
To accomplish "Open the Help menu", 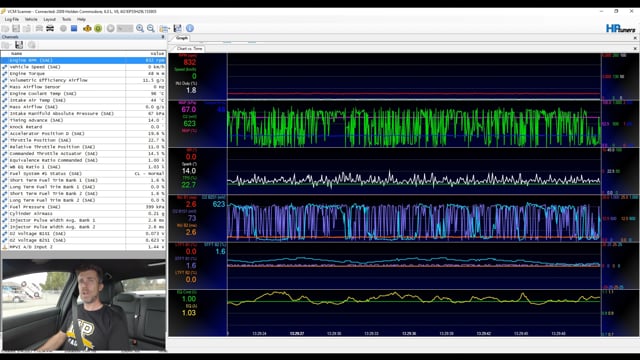I will pyautogui.click(x=81, y=19).
